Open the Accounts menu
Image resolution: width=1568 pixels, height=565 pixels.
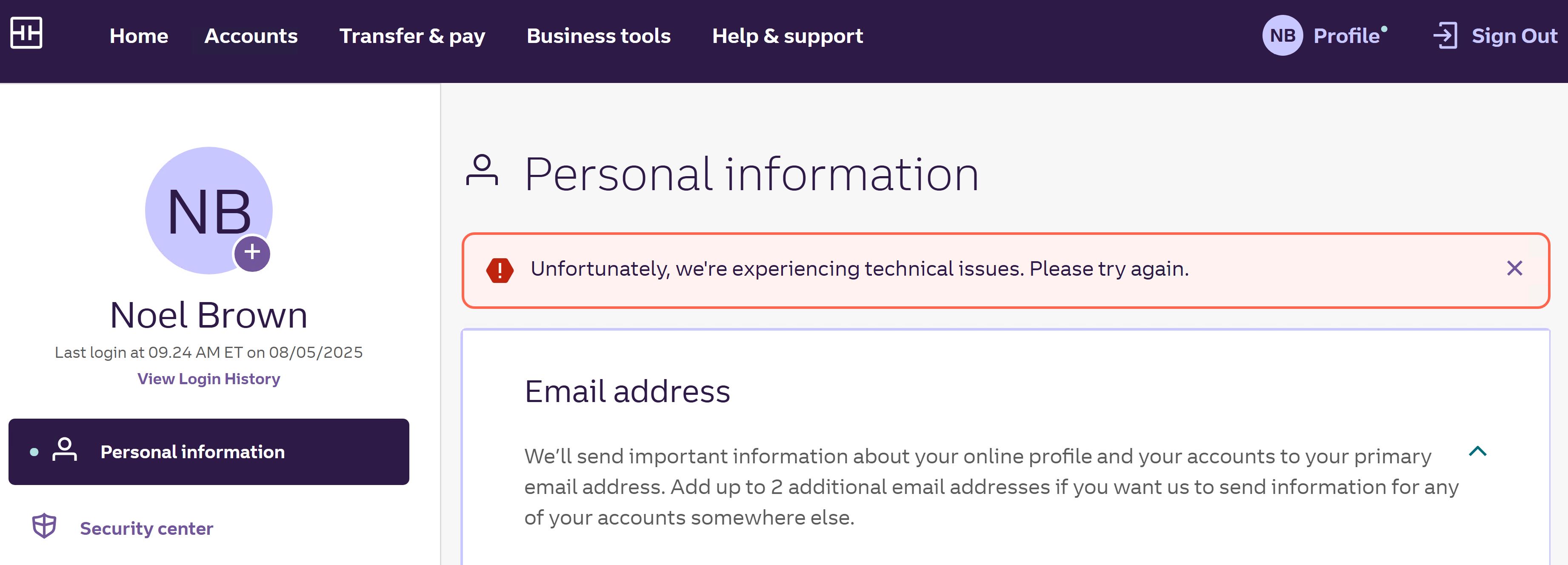[x=251, y=36]
